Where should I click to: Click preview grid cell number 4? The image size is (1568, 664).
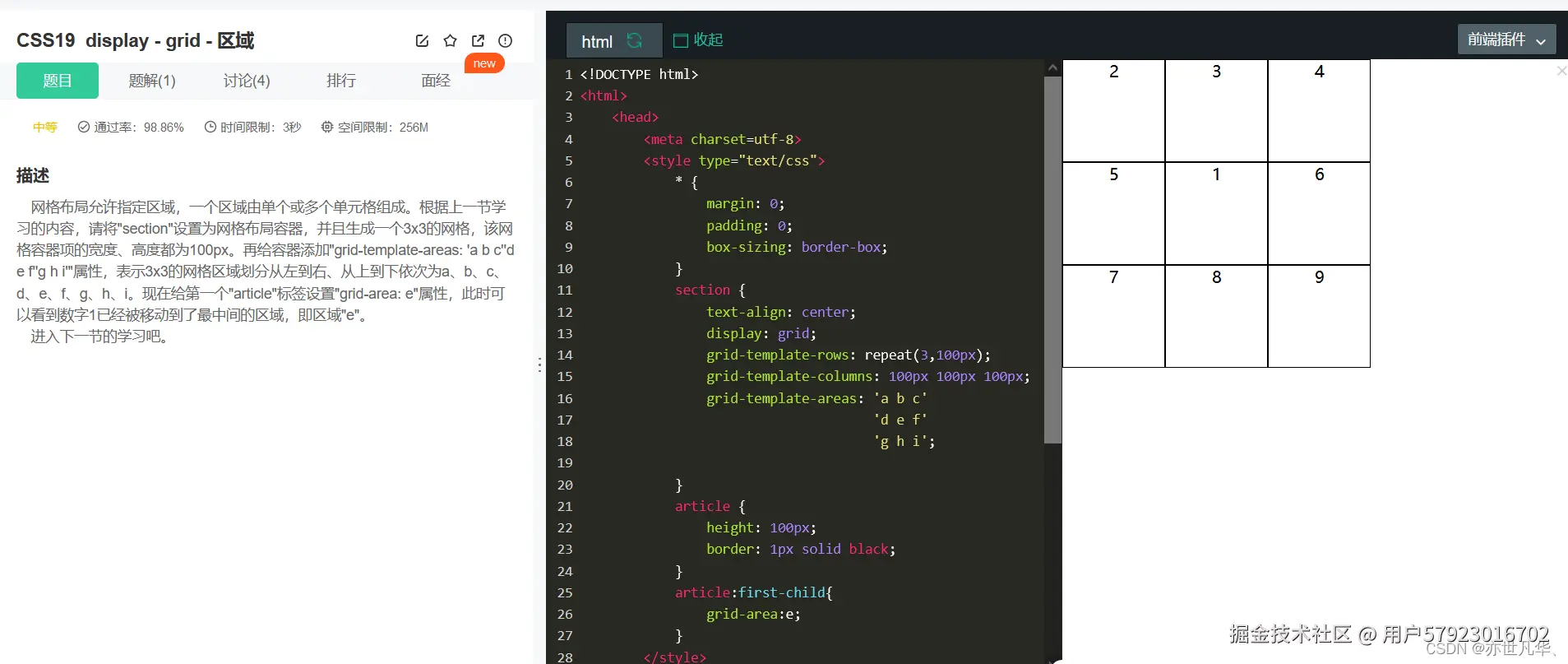pos(1319,111)
